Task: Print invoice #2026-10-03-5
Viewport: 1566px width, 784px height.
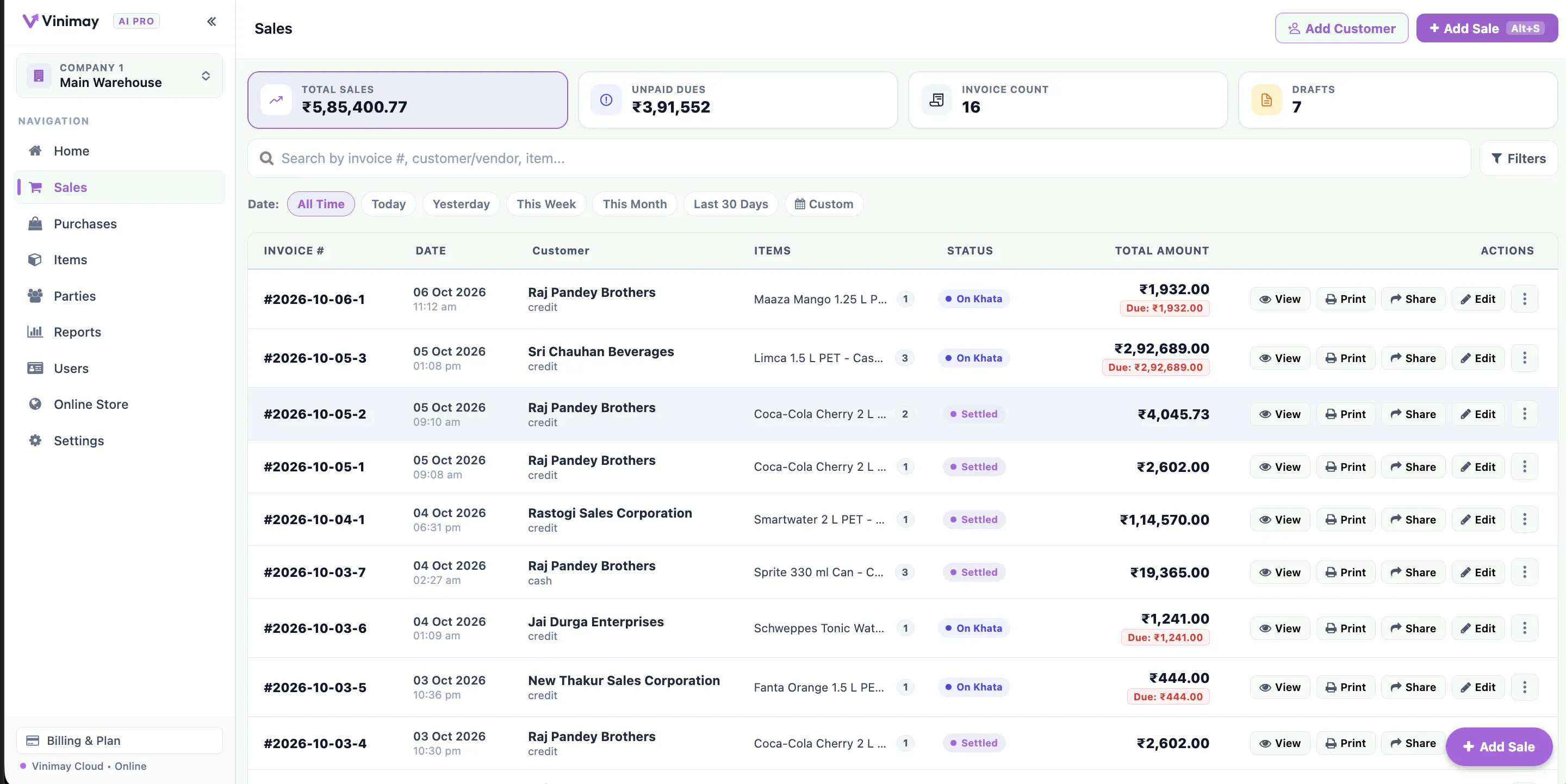Action: [1345, 687]
